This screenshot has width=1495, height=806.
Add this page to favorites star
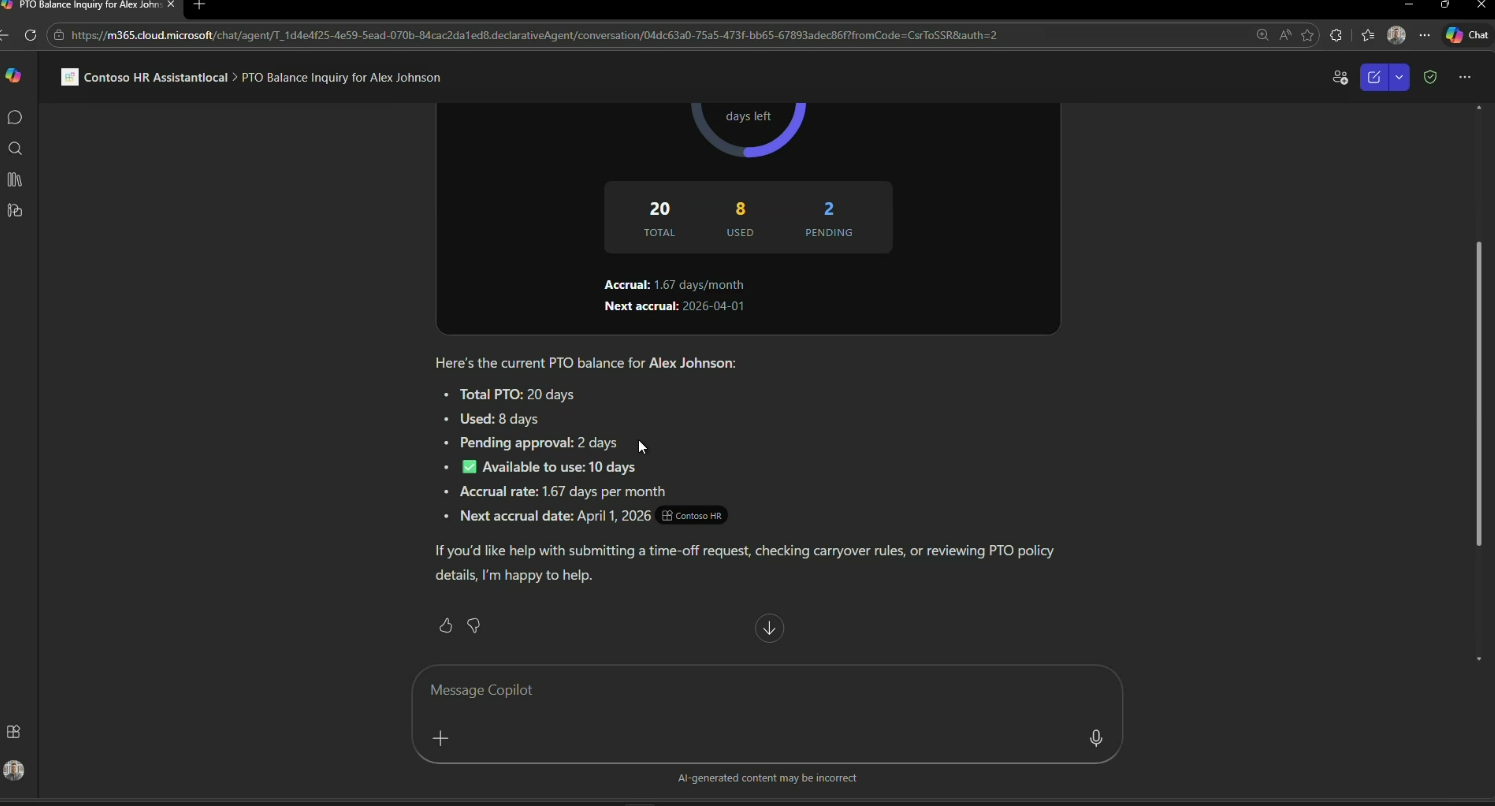1307,35
